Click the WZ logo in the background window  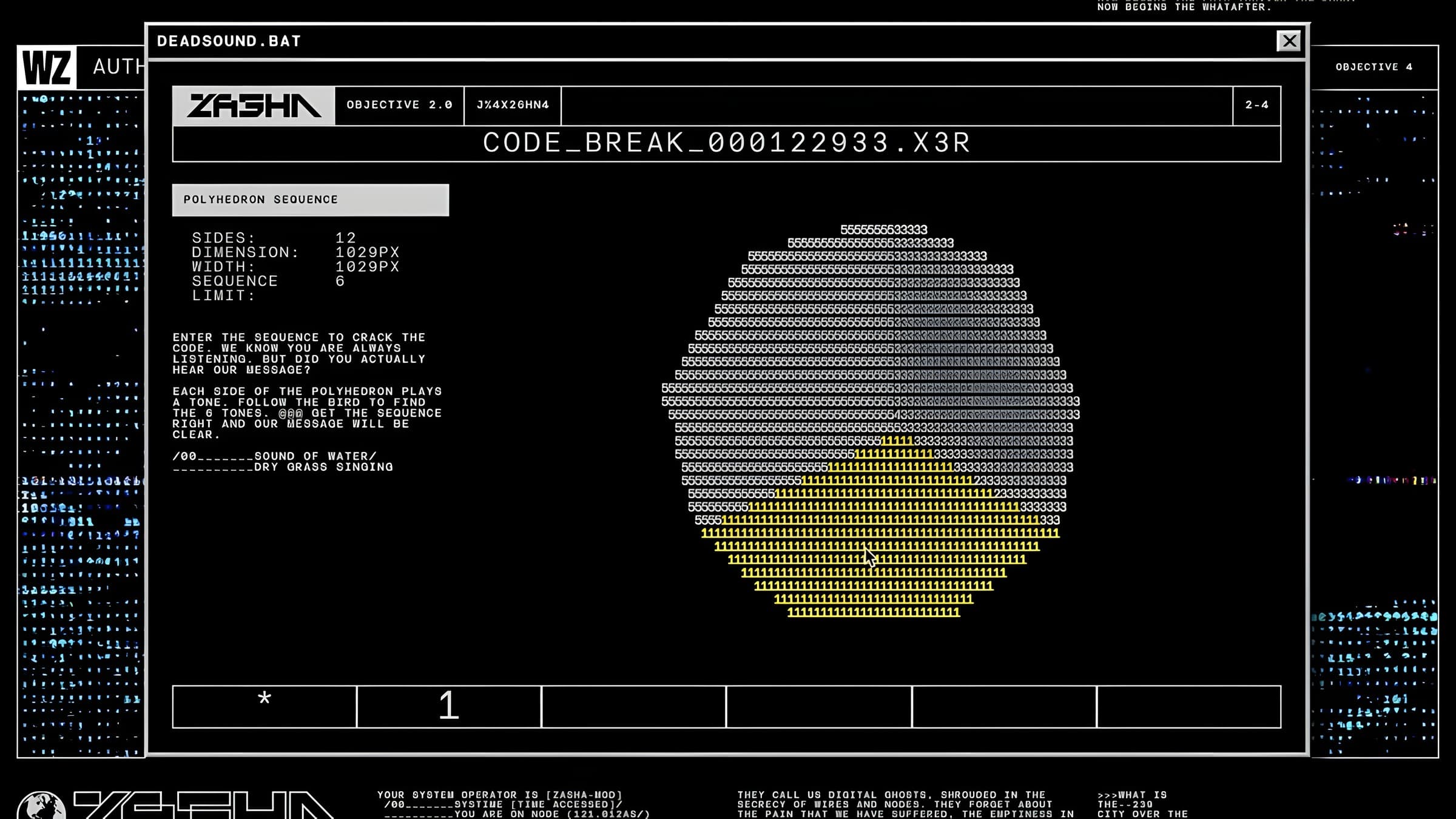pyautogui.click(x=47, y=67)
